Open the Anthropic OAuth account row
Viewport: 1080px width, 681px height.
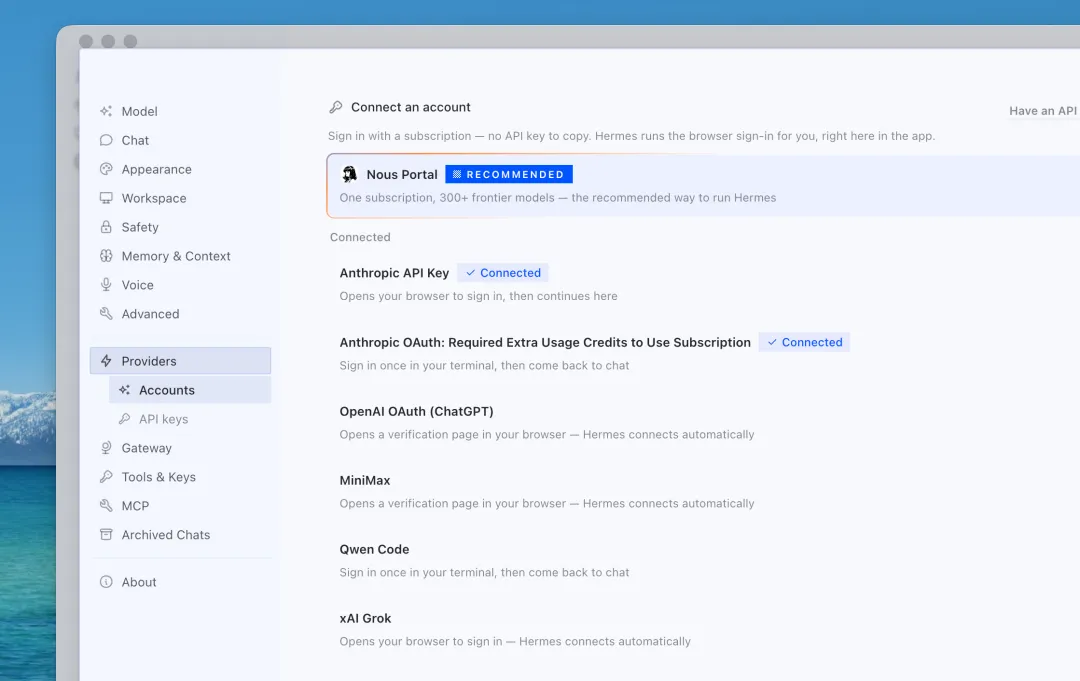click(x=704, y=353)
